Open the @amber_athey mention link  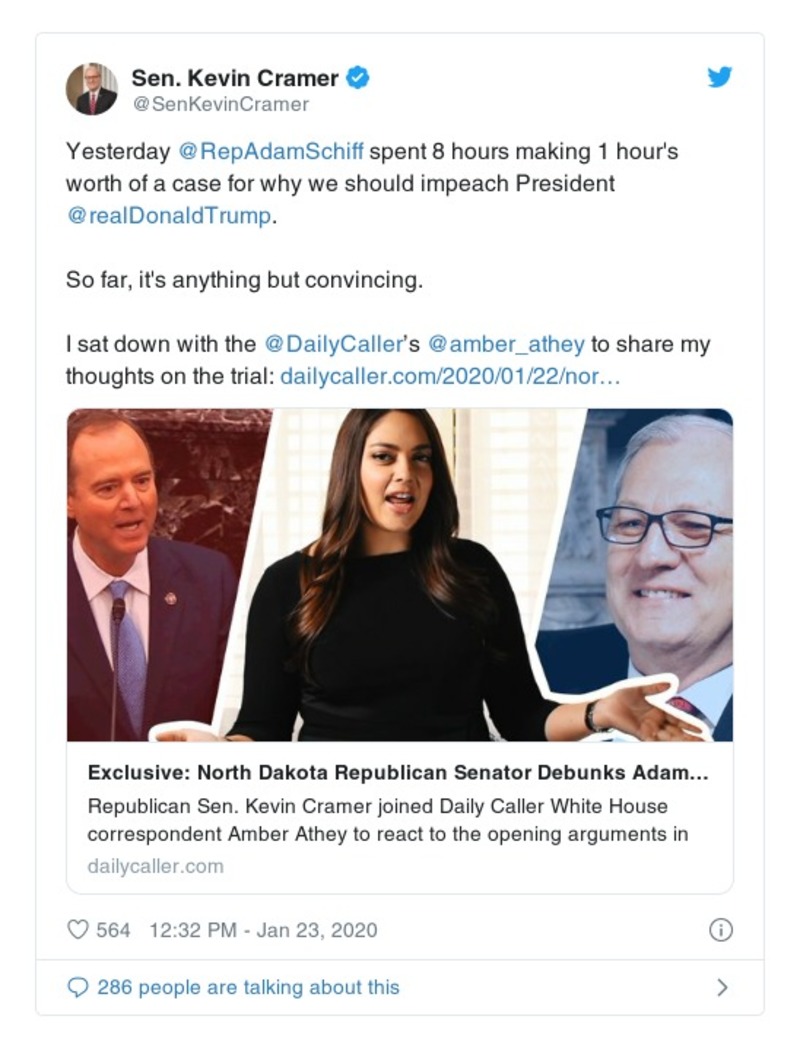point(506,345)
